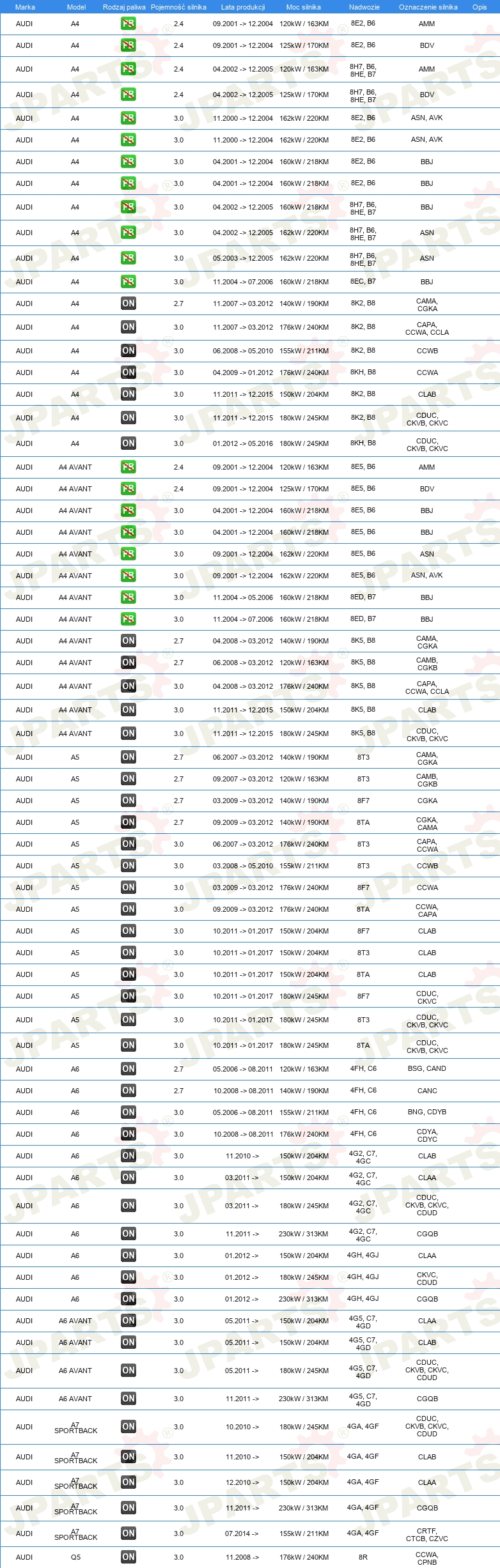This screenshot has height=1568, width=500.
Task: Click engine code 'CCWA, CAPA' in A5 8TA row
Action: (x=427, y=911)
